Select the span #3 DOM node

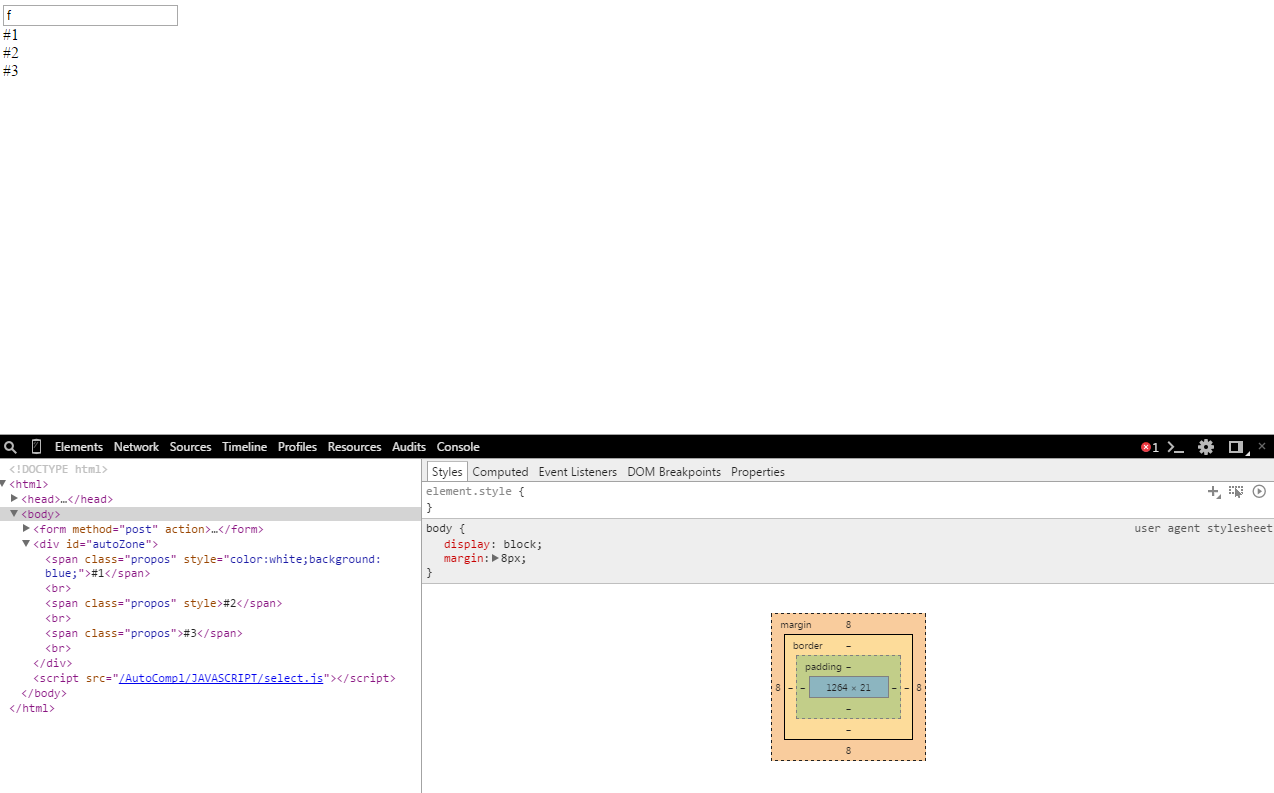(143, 633)
